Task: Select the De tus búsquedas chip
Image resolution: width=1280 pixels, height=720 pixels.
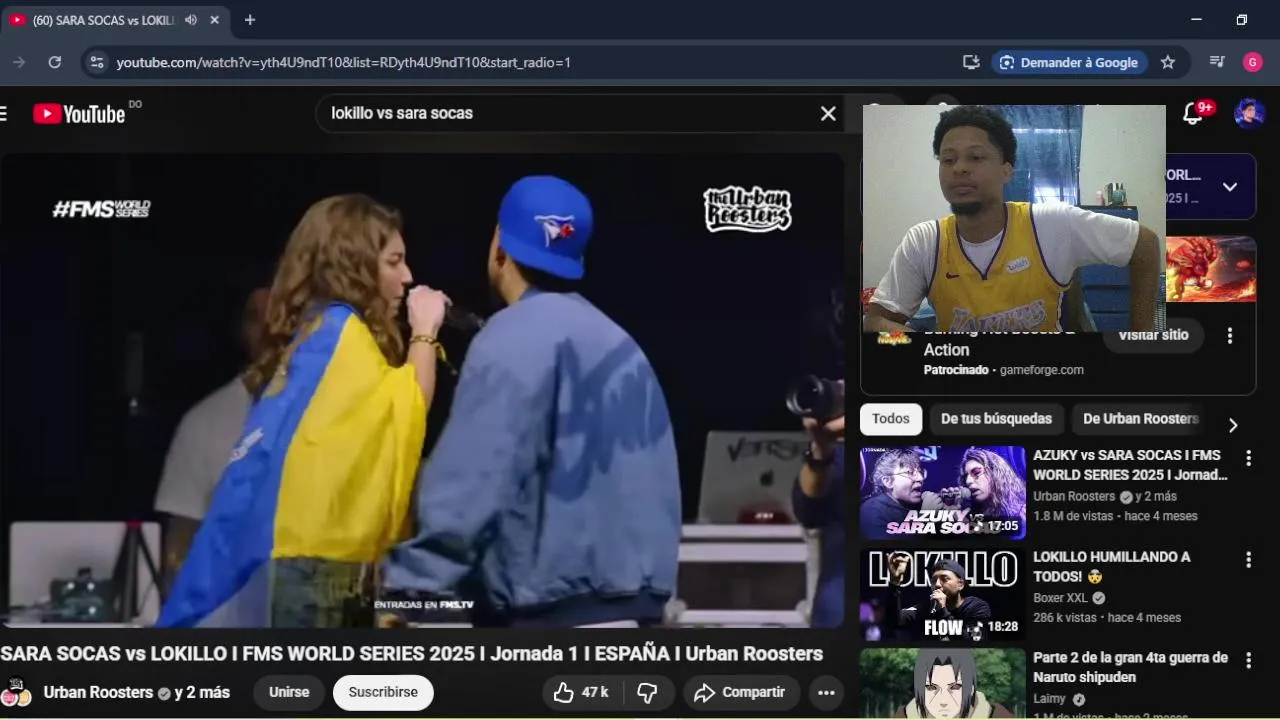Action: pyautogui.click(x=996, y=419)
